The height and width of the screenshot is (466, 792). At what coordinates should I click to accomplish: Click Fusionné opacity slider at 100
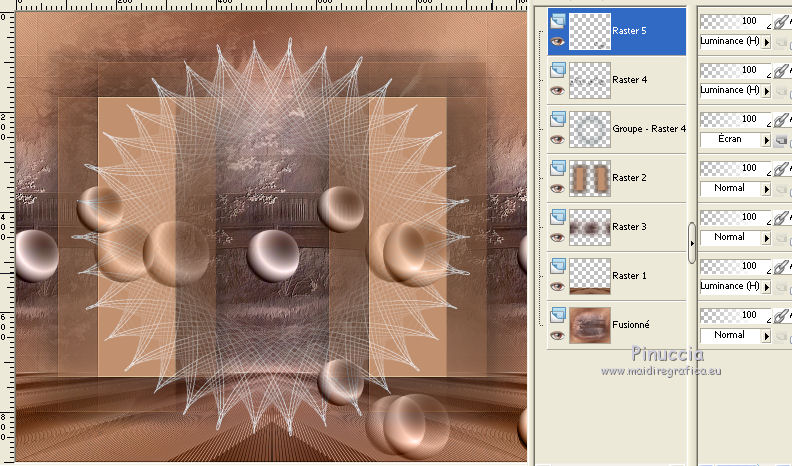coord(735,315)
